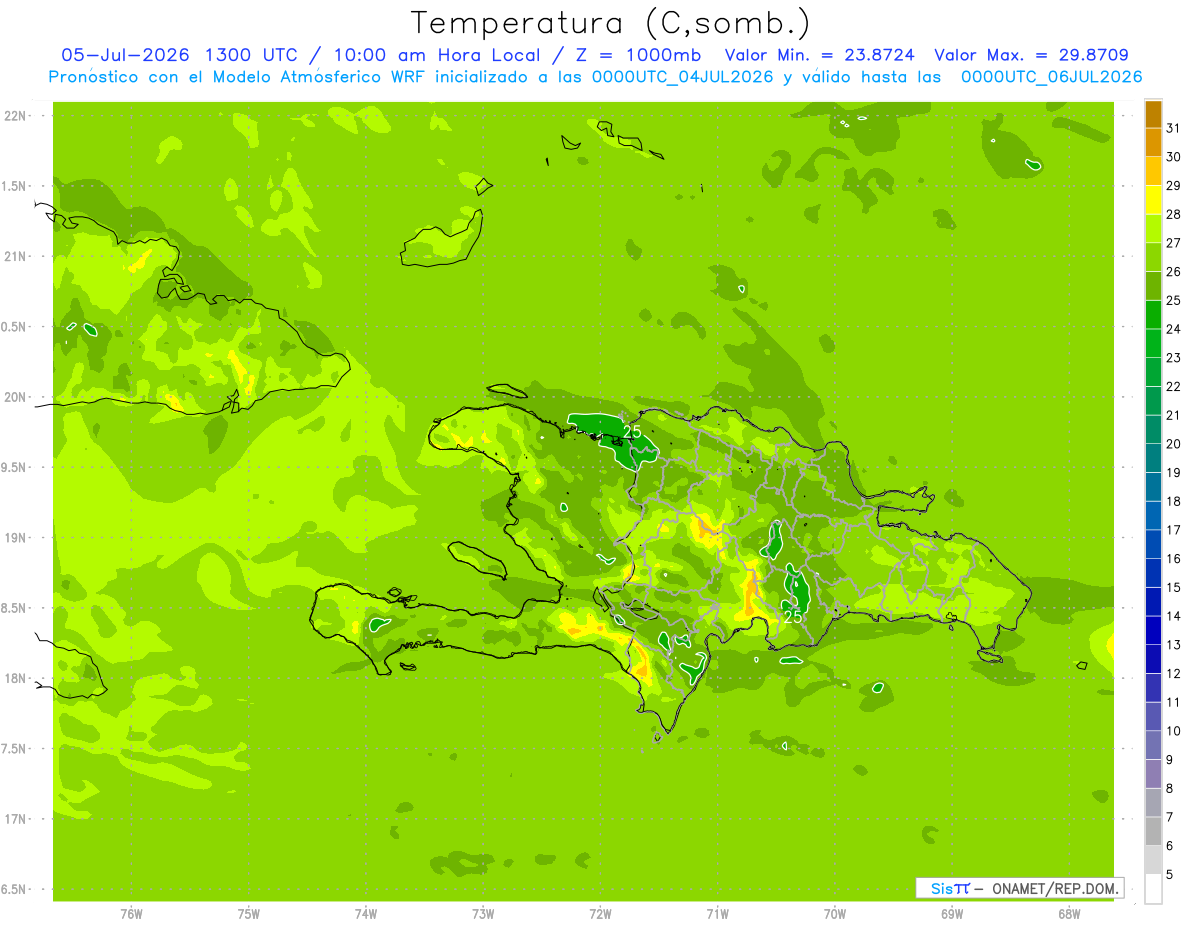Click the '8.5N' latitude label
The height and width of the screenshot is (927, 1200).
click(15, 608)
